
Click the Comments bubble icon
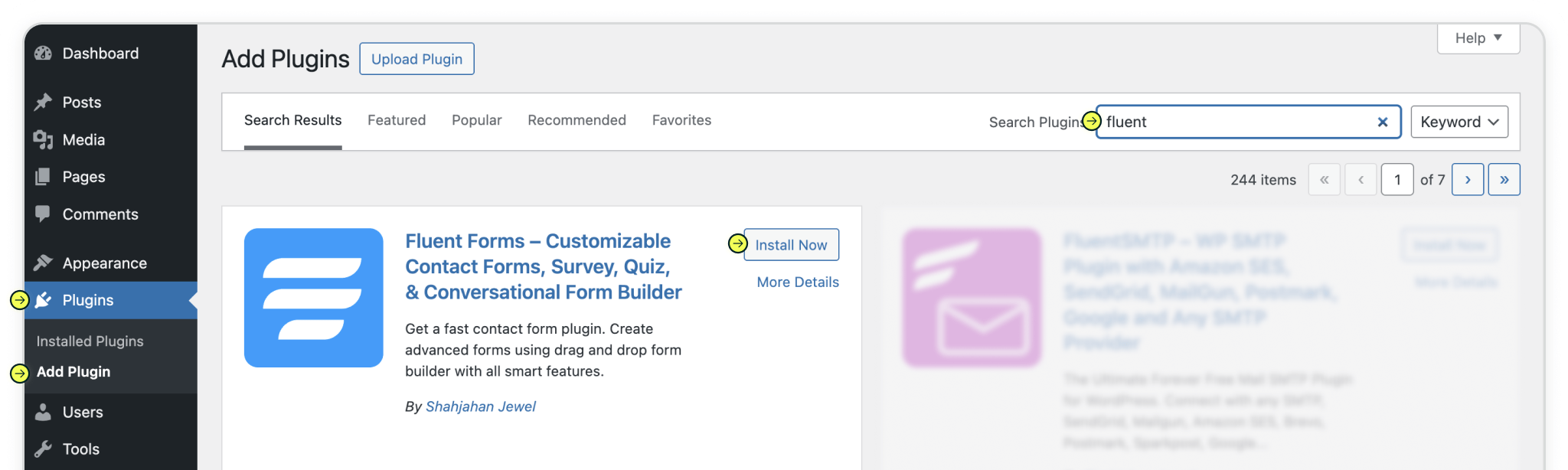tap(44, 214)
